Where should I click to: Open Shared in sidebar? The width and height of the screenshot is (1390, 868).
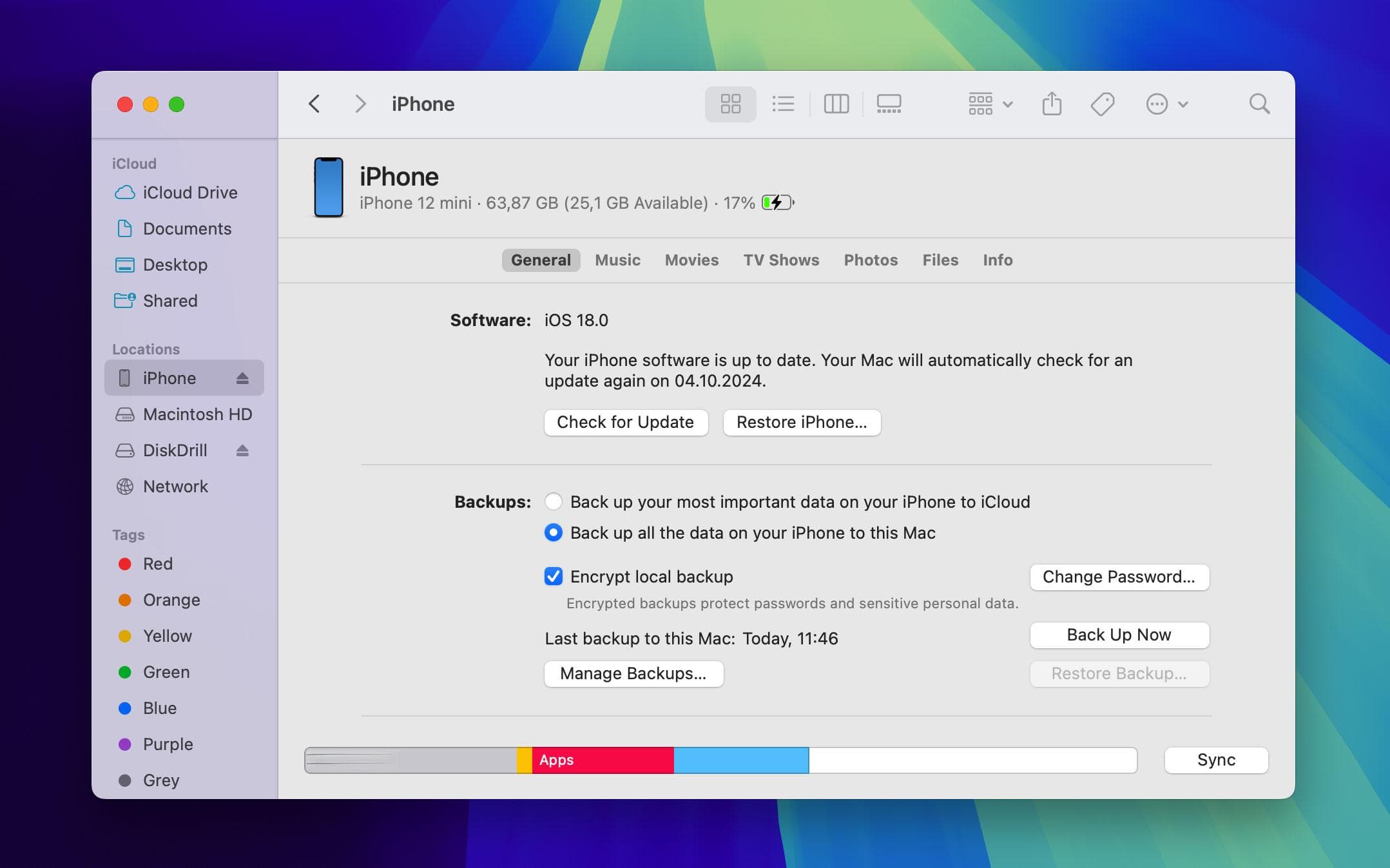point(184,301)
